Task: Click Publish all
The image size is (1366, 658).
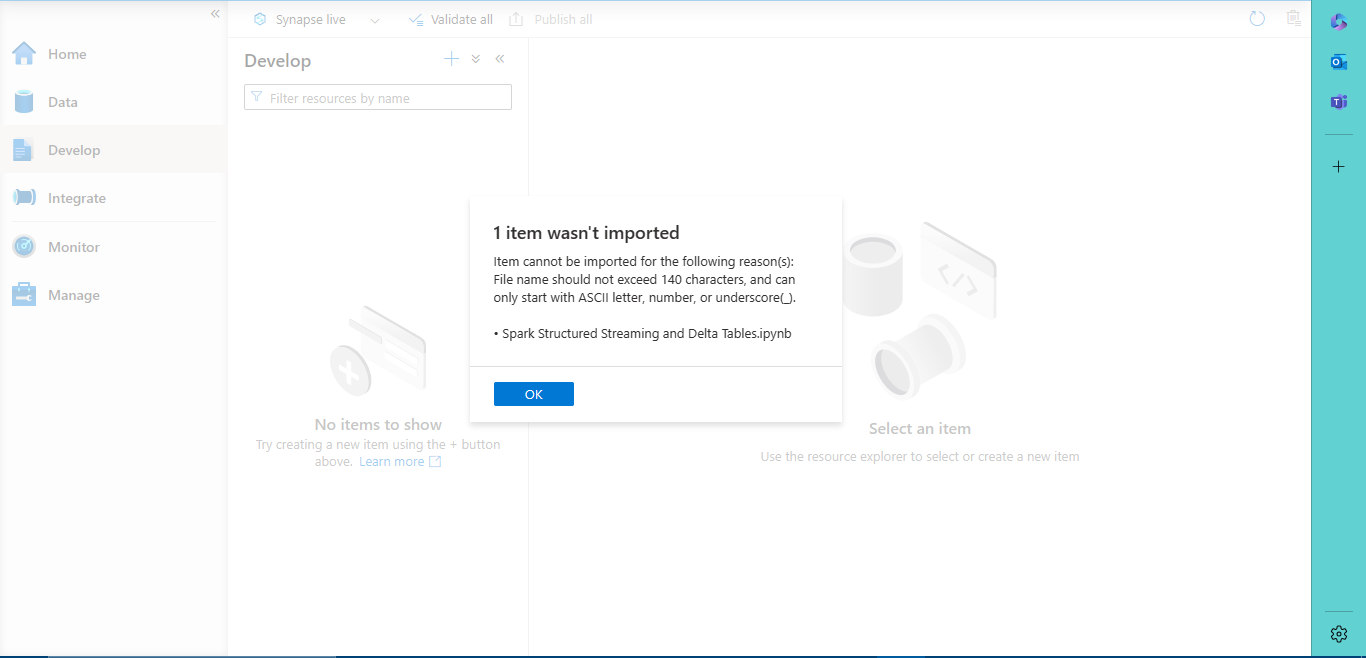Action: tap(551, 19)
